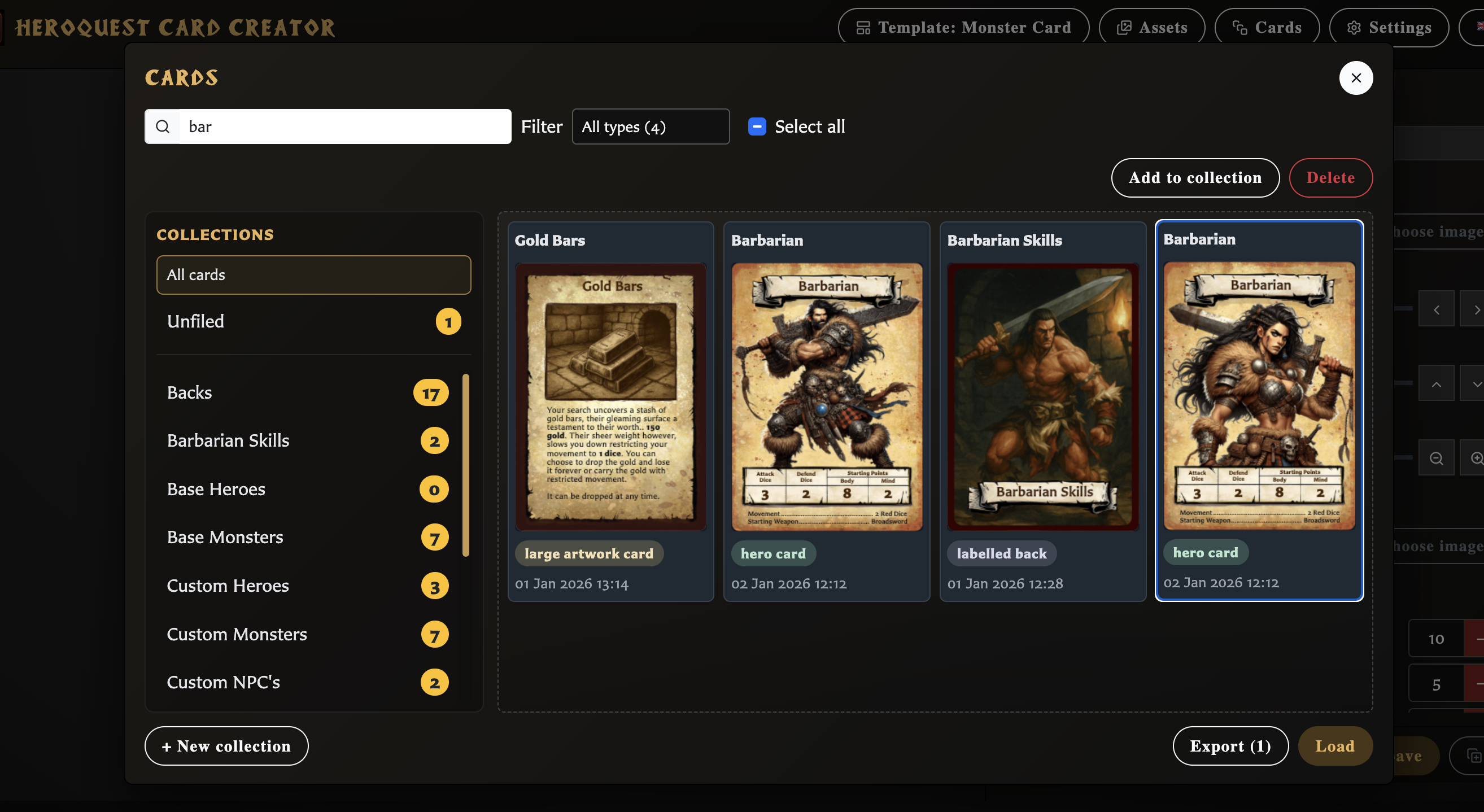Click the zoom out magnifier icon
The height and width of the screenshot is (812, 1484).
tap(1435, 459)
